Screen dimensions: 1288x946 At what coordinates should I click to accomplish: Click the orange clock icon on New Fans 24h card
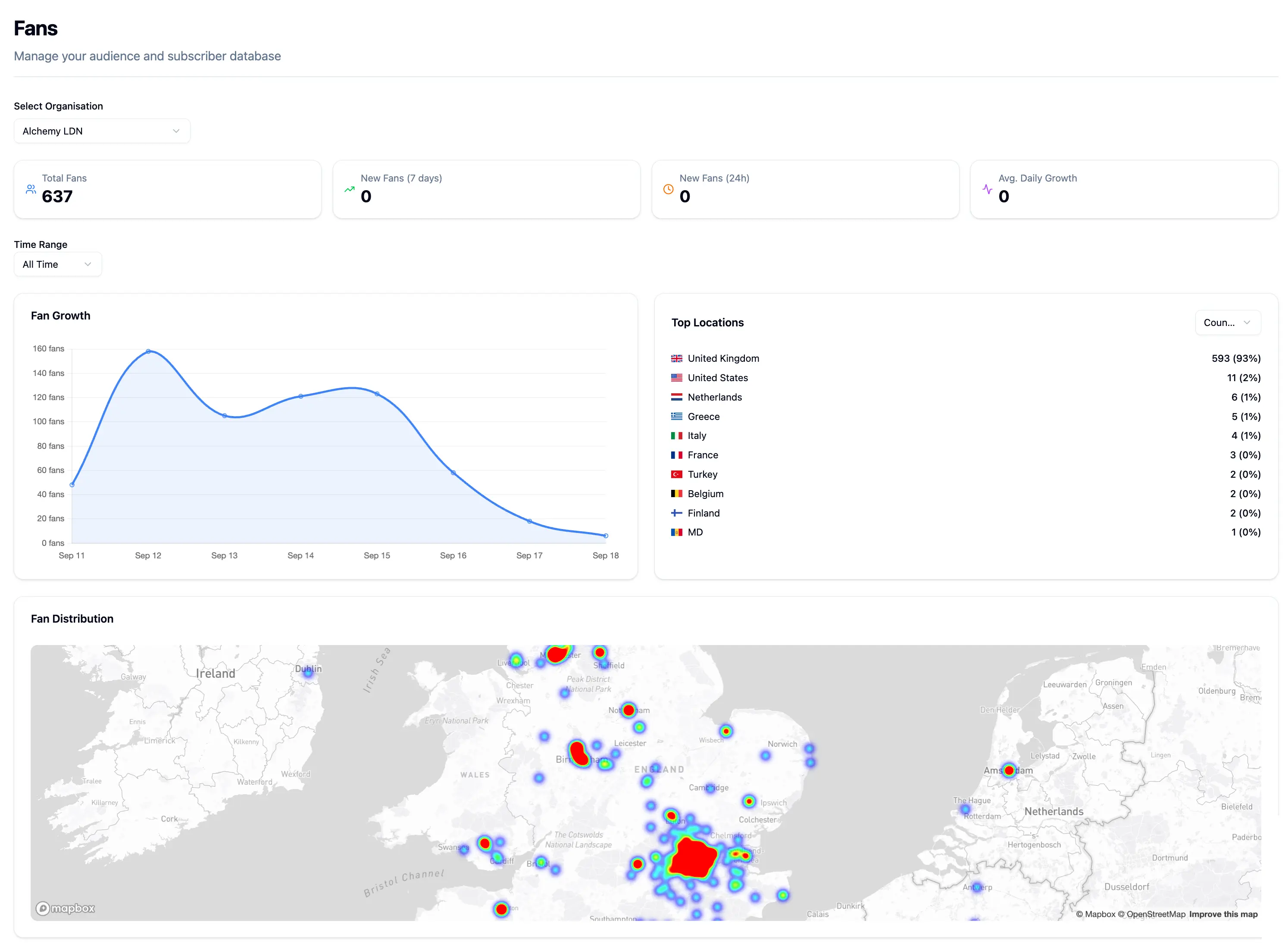[x=668, y=189]
